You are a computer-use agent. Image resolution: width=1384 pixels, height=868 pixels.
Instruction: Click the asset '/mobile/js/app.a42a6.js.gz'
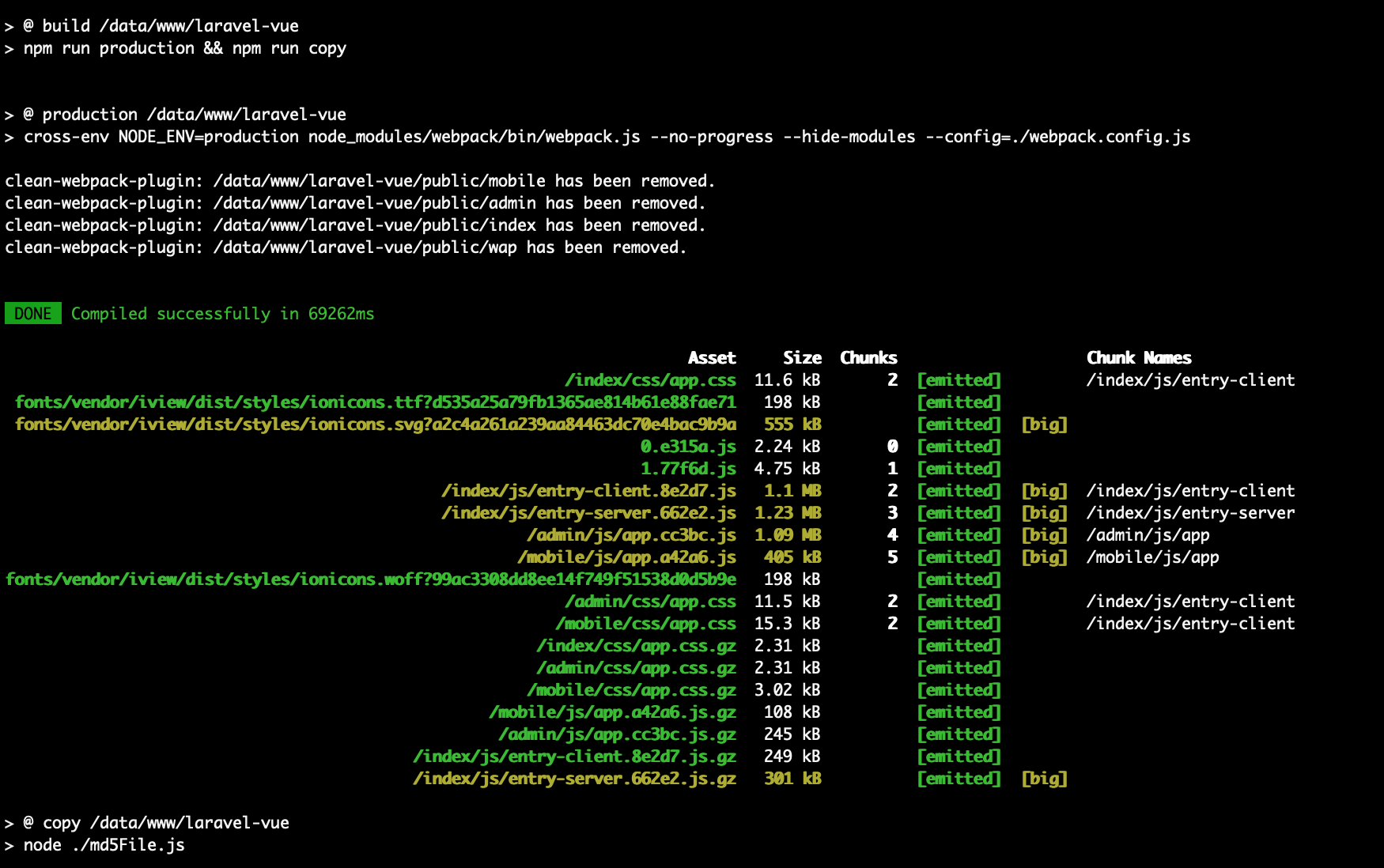[612, 712]
